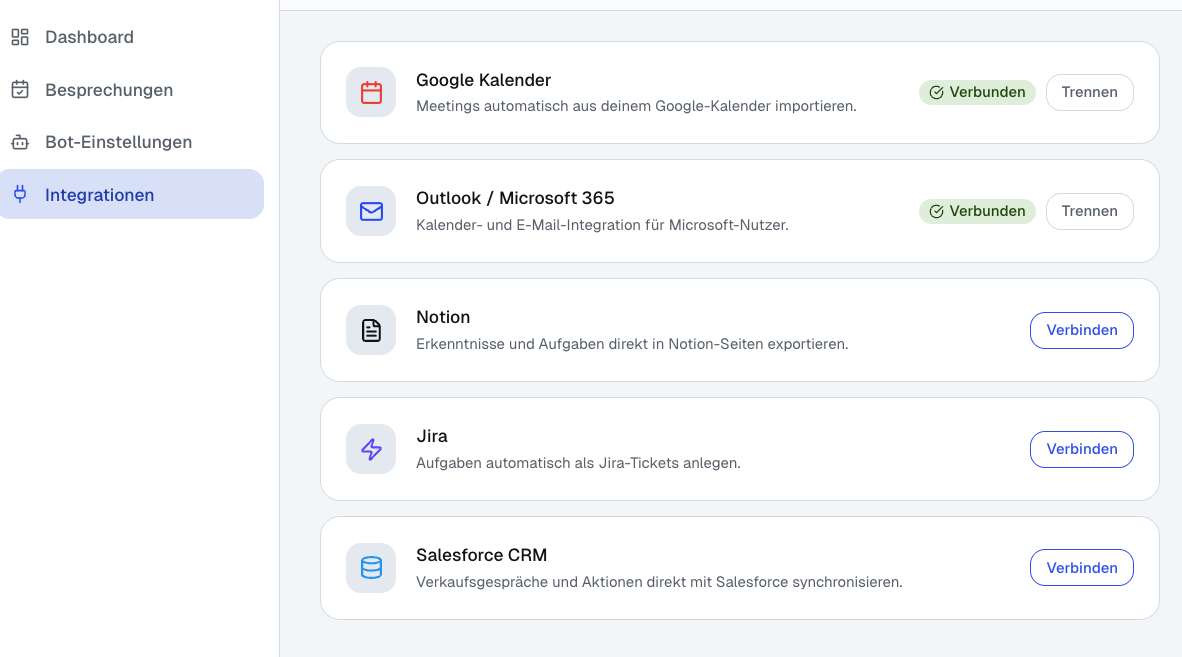Trennen the Outlook / Microsoft 365 integration
Screen dimensions: 1182x657
pyautogui.click(x=1089, y=211)
